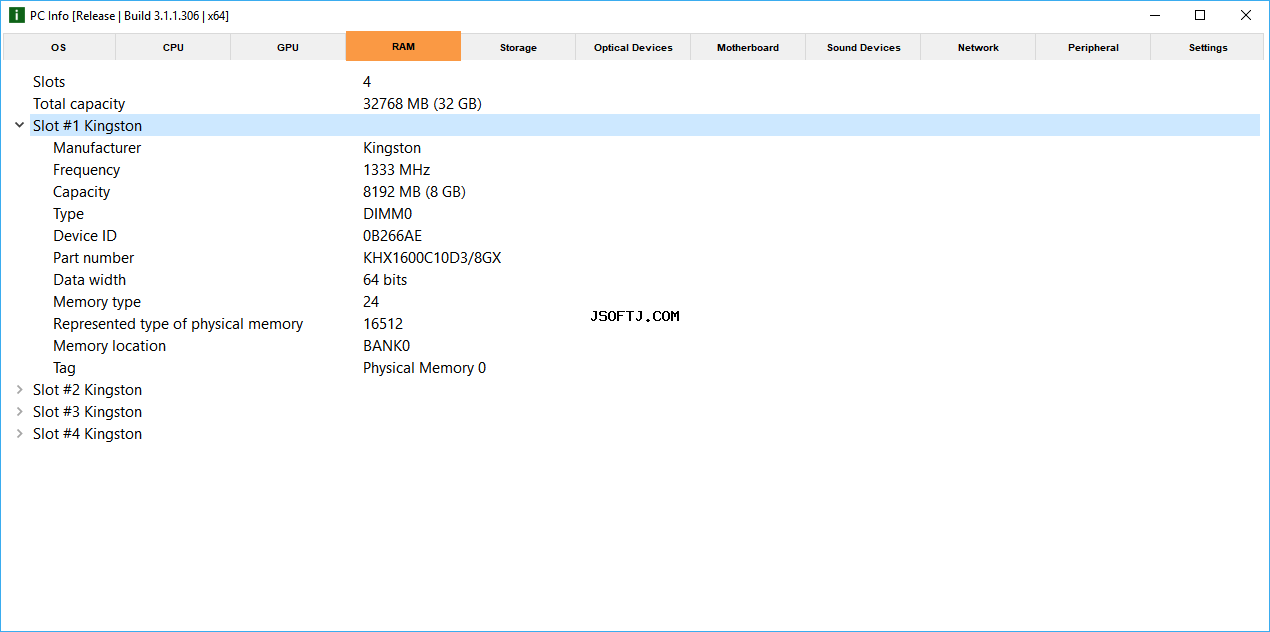Expand the Slot #2 Kingston node
This screenshot has width=1270, height=632.
[x=19, y=389]
